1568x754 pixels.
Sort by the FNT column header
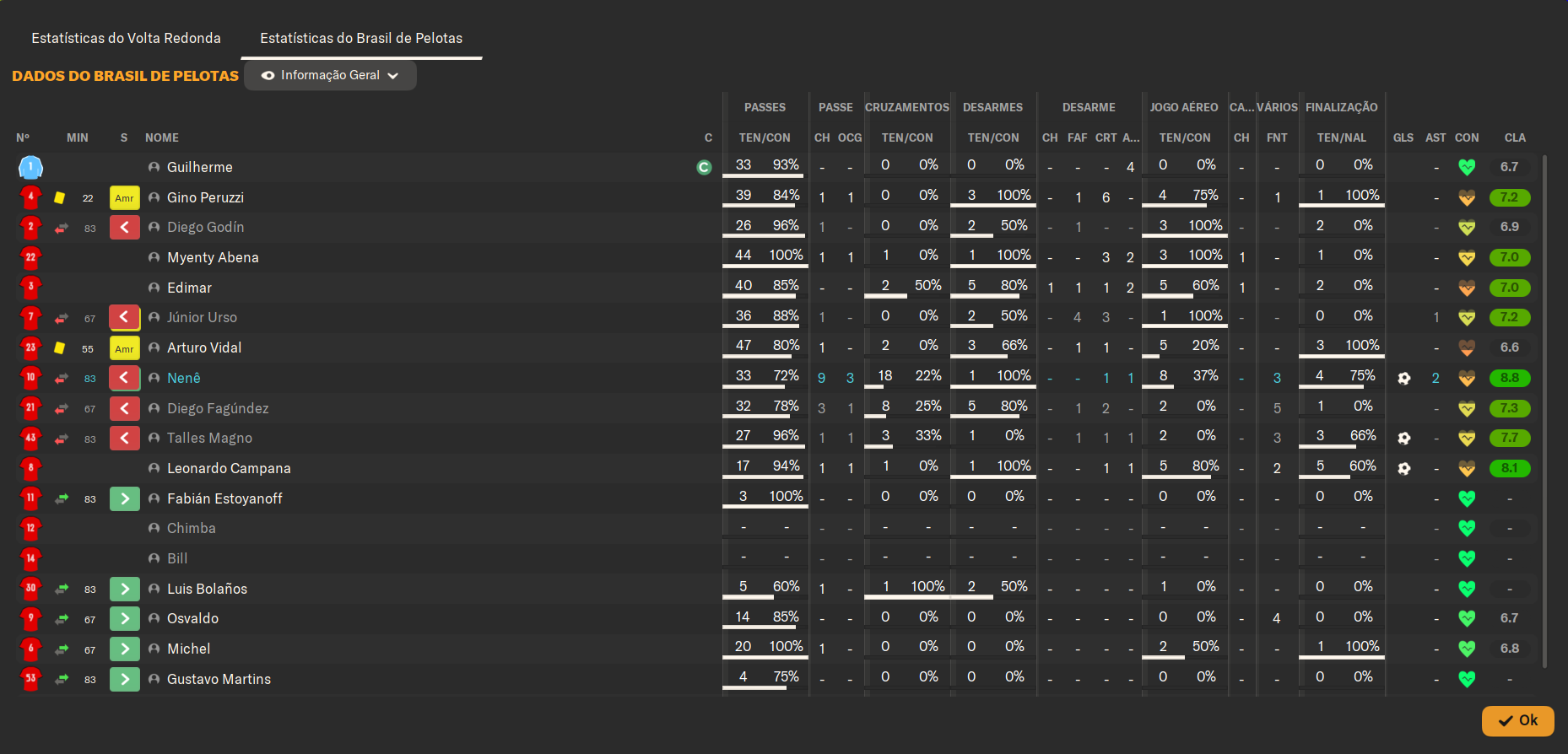(1277, 137)
